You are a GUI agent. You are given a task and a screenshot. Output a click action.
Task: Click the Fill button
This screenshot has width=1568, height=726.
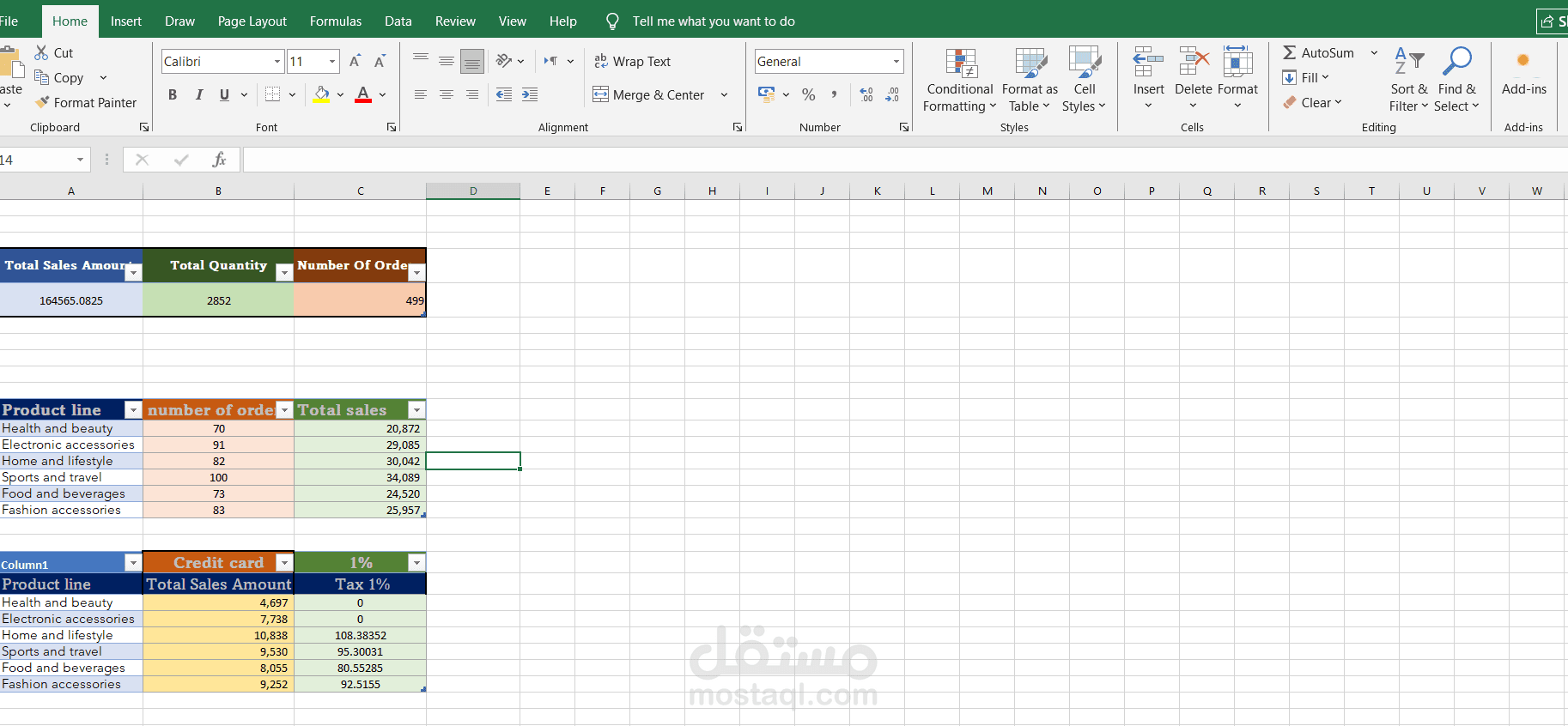point(1305,77)
